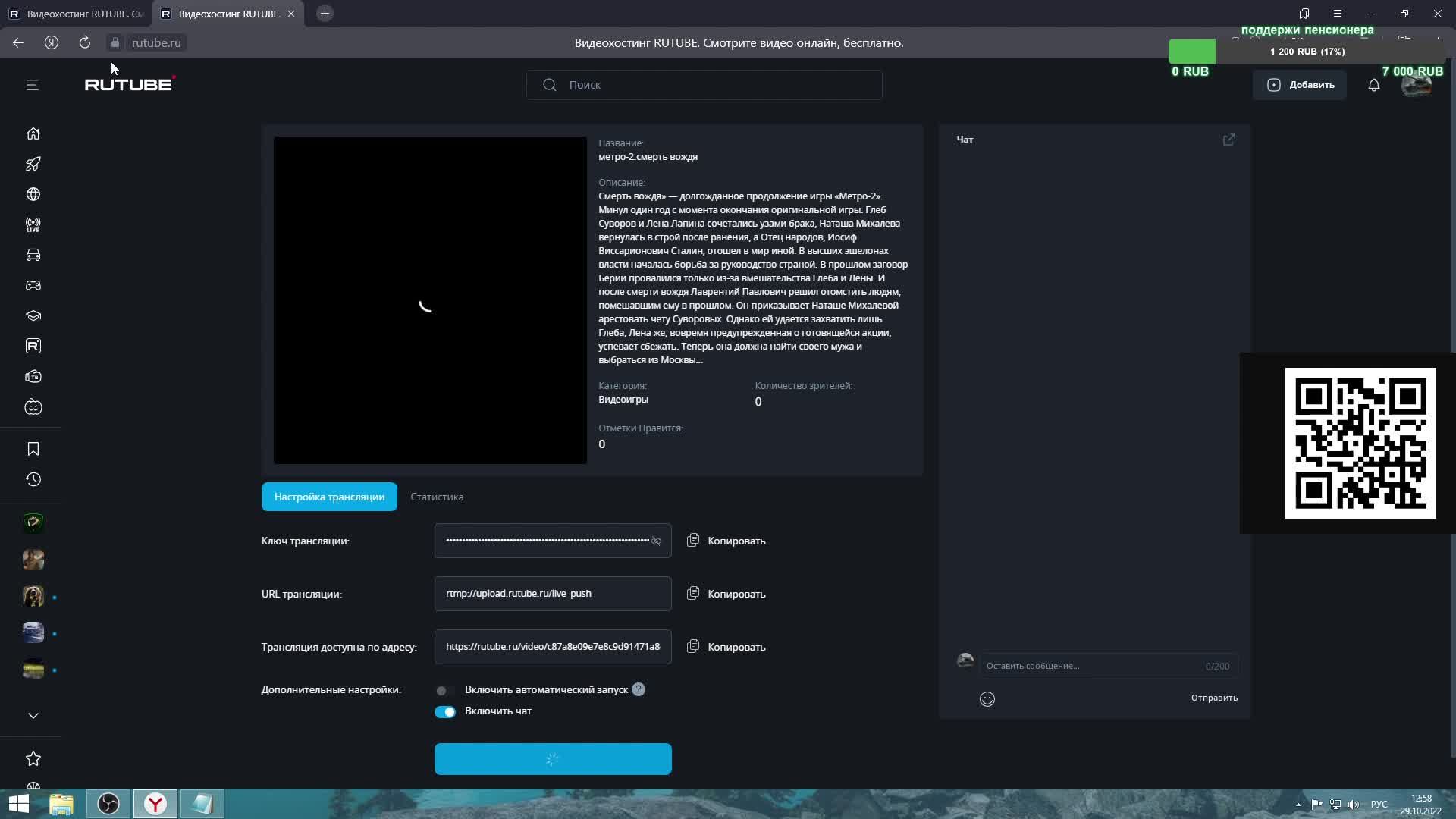Viewport: 1456px width, 819px height.
Task: Switch the РУС keyboard language
Action: (x=1379, y=805)
